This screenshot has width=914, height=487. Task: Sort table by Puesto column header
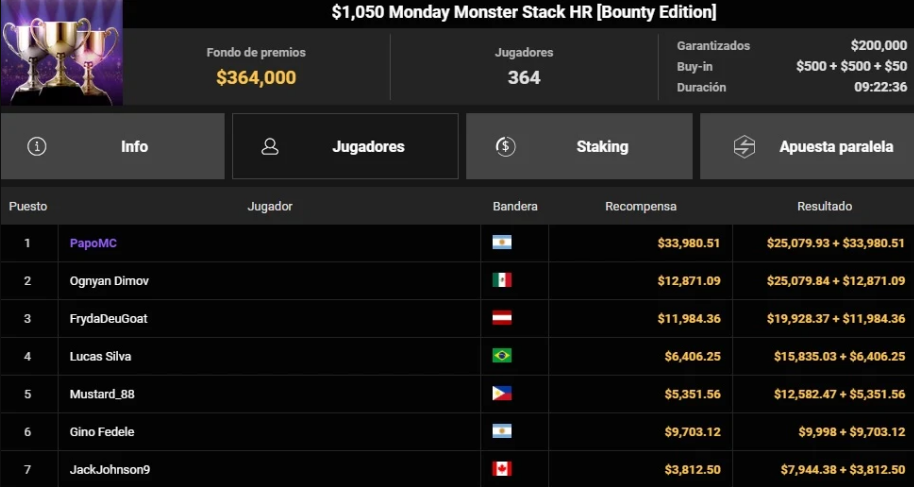click(x=28, y=206)
